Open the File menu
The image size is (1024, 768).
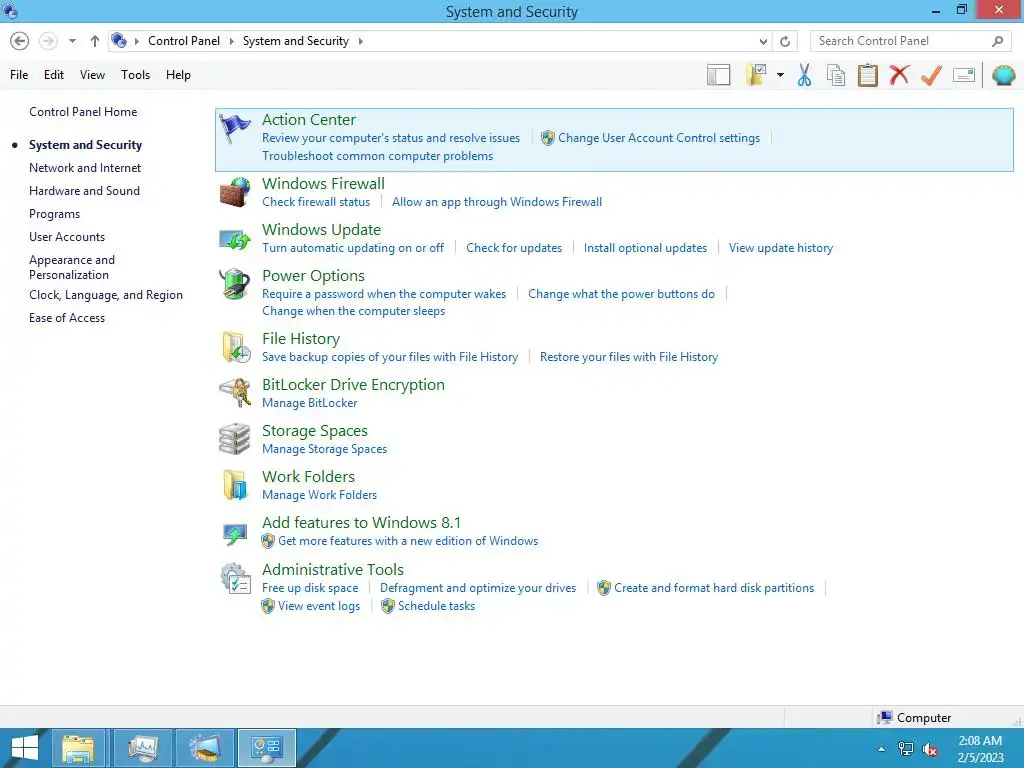pyautogui.click(x=19, y=75)
